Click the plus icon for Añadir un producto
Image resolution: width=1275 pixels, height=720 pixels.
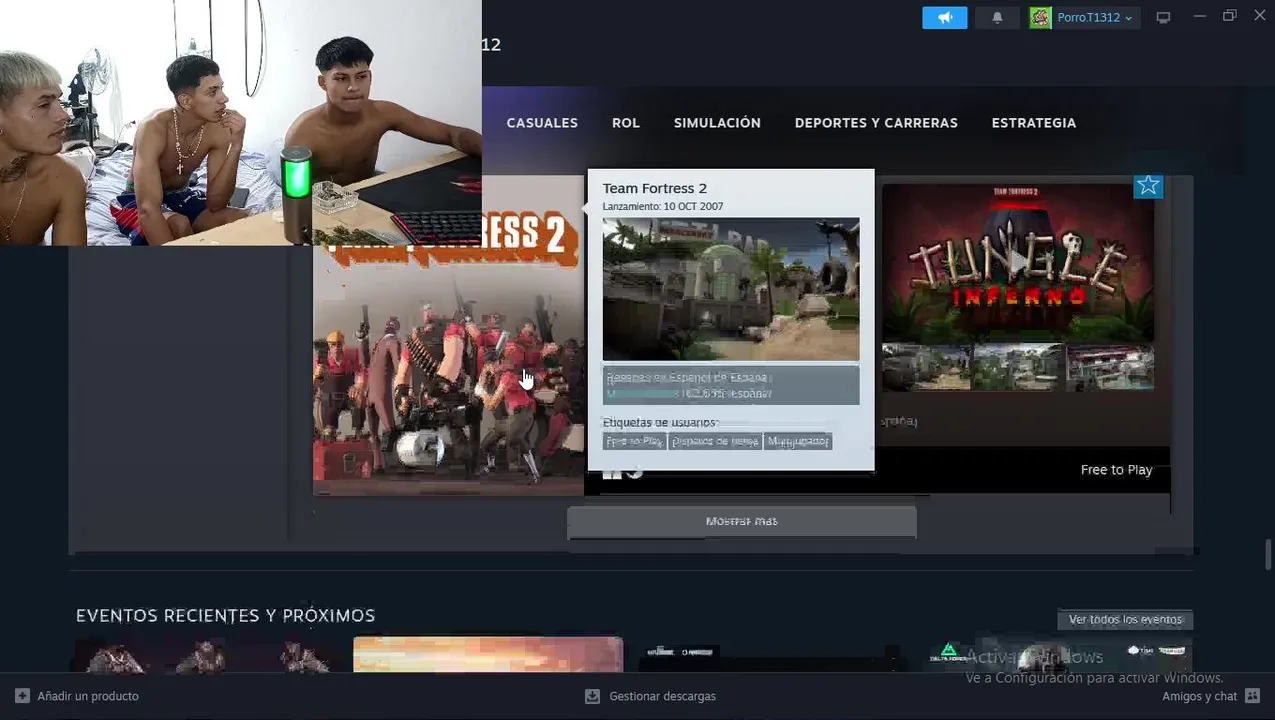[22, 696]
